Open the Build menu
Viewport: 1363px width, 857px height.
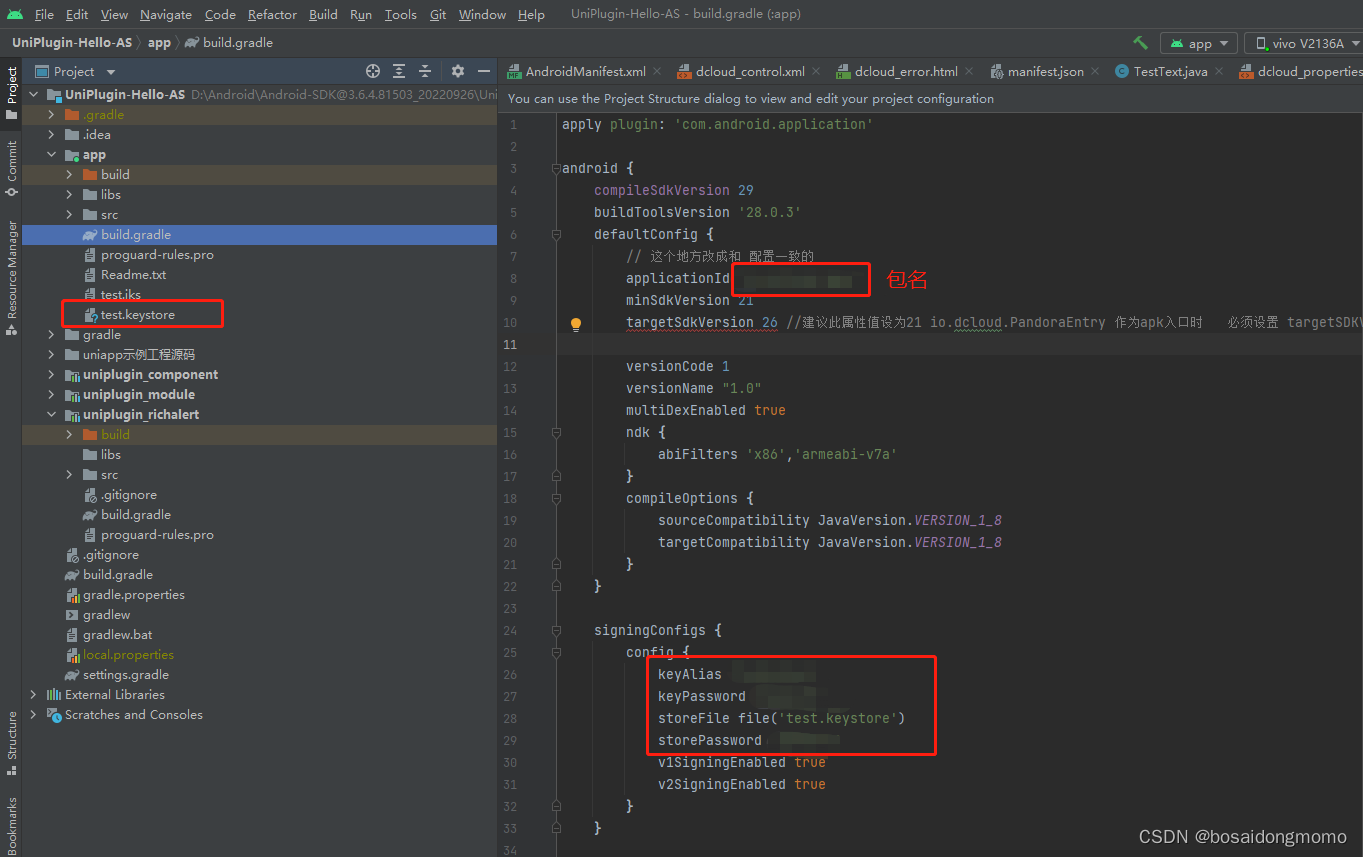pyautogui.click(x=323, y=14)
